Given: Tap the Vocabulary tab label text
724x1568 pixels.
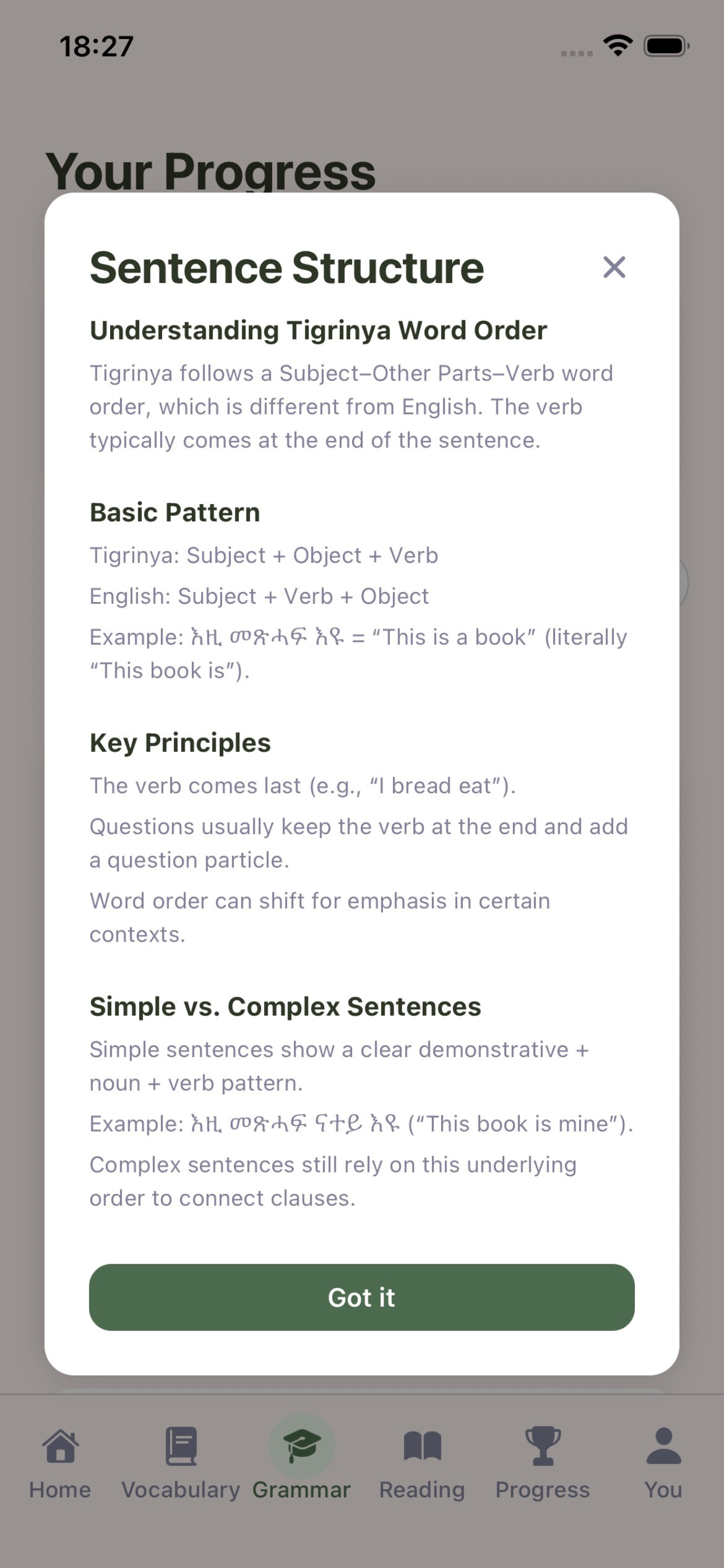Looking at the screenshot, I should (181, 1489).
